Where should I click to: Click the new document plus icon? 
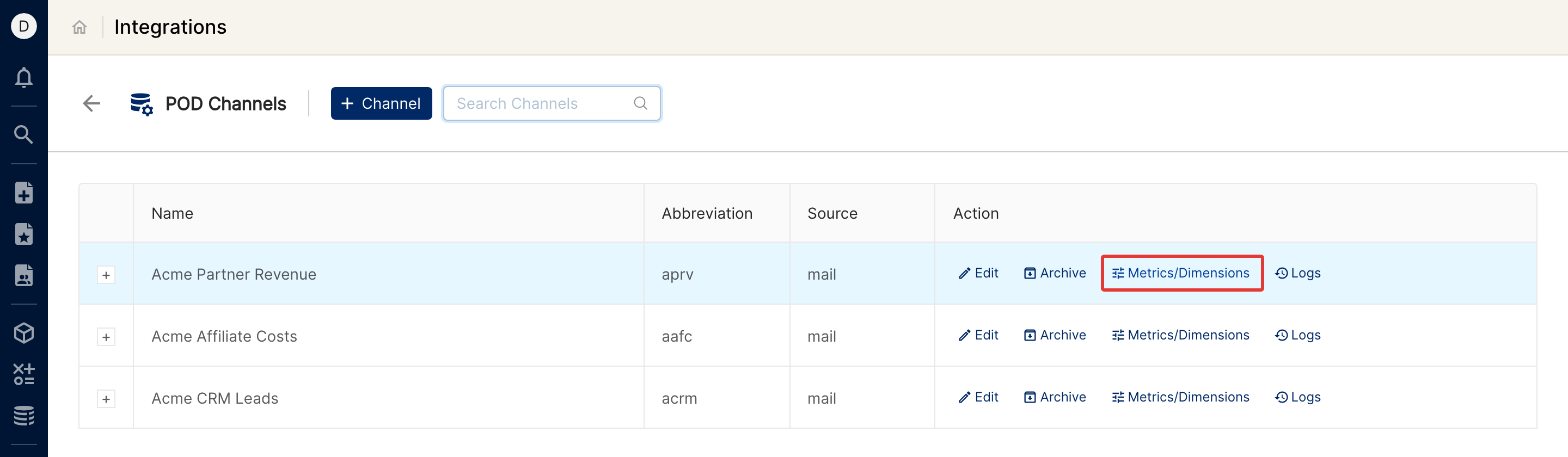(x=24, y=193)
